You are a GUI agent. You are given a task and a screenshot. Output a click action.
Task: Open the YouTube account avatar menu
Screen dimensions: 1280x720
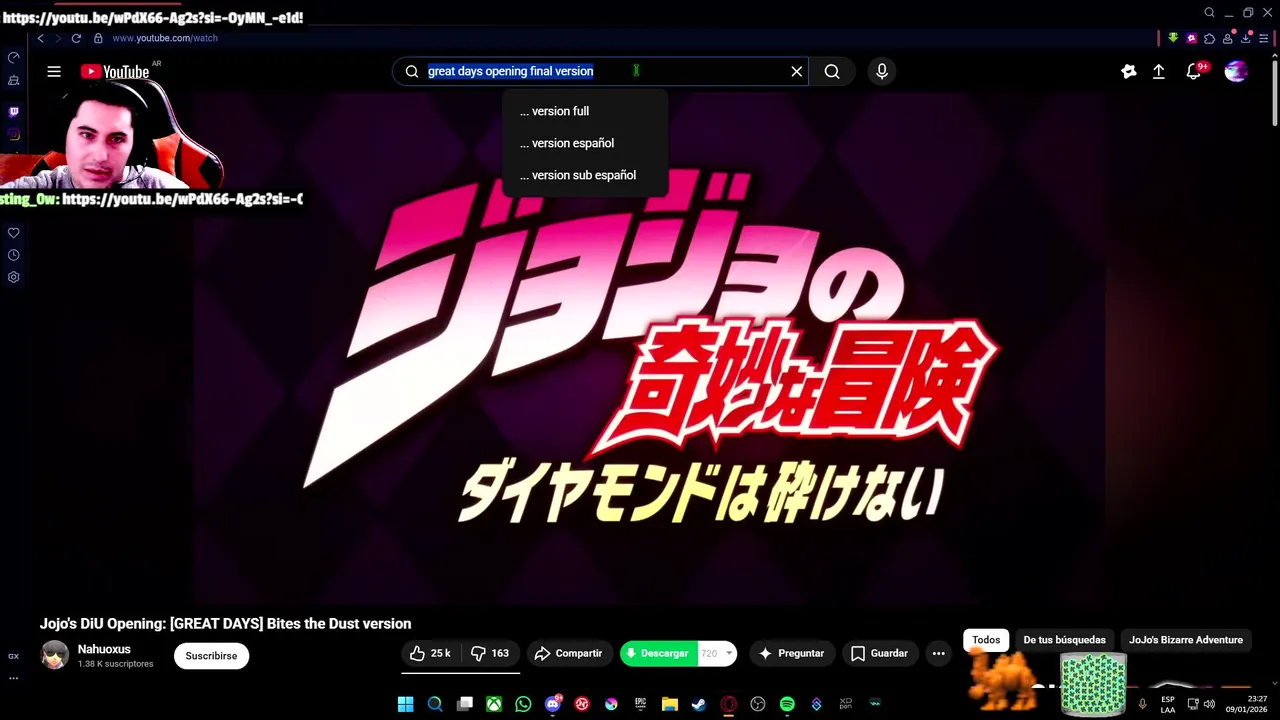(1236, 71)
